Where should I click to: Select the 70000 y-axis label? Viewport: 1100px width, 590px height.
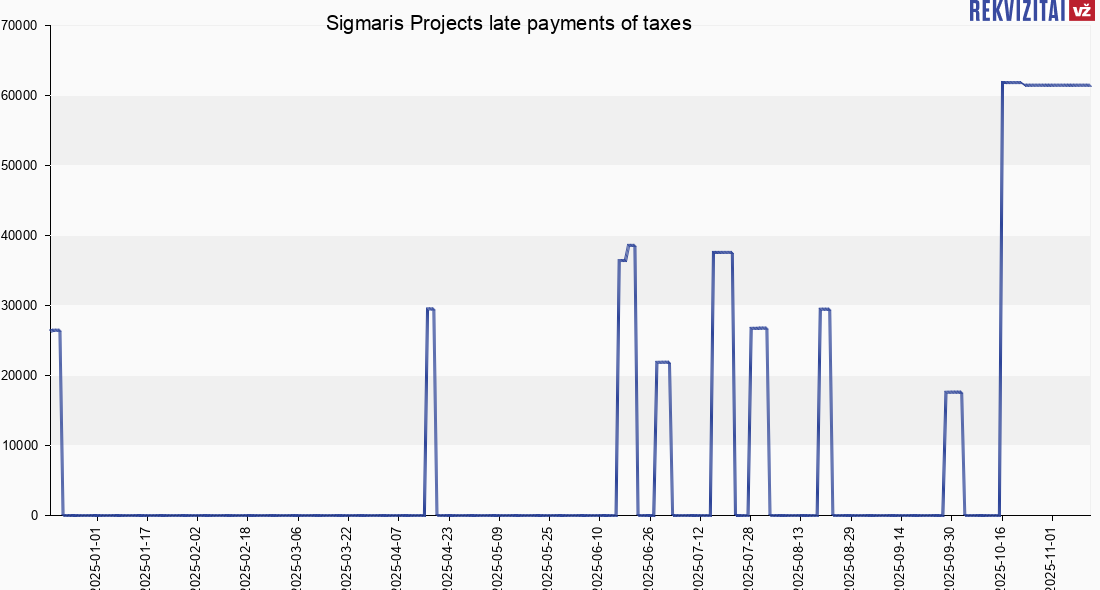[19, 26]
